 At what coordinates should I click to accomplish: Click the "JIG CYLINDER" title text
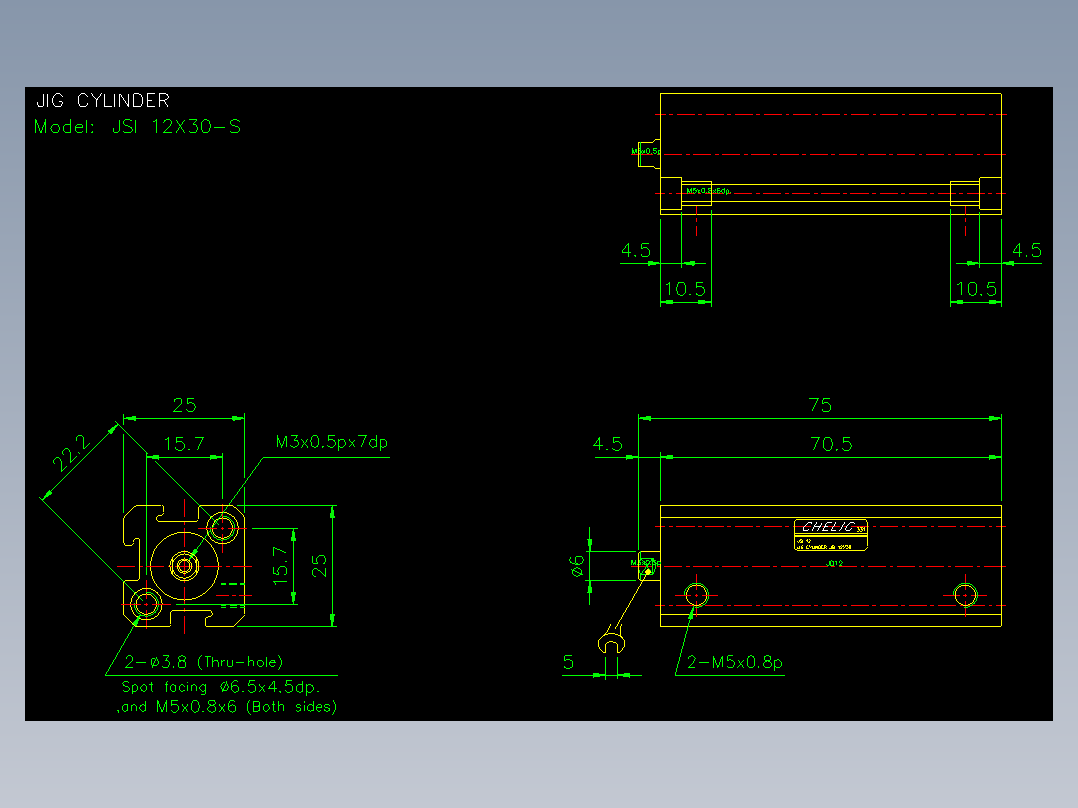pos(102,100)
